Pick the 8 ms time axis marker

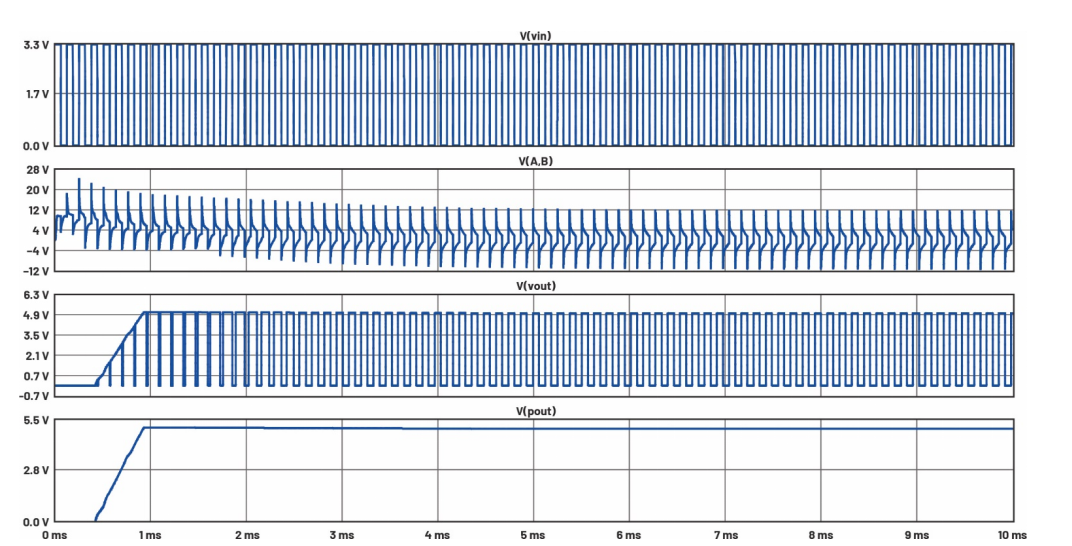pos(821,536)
